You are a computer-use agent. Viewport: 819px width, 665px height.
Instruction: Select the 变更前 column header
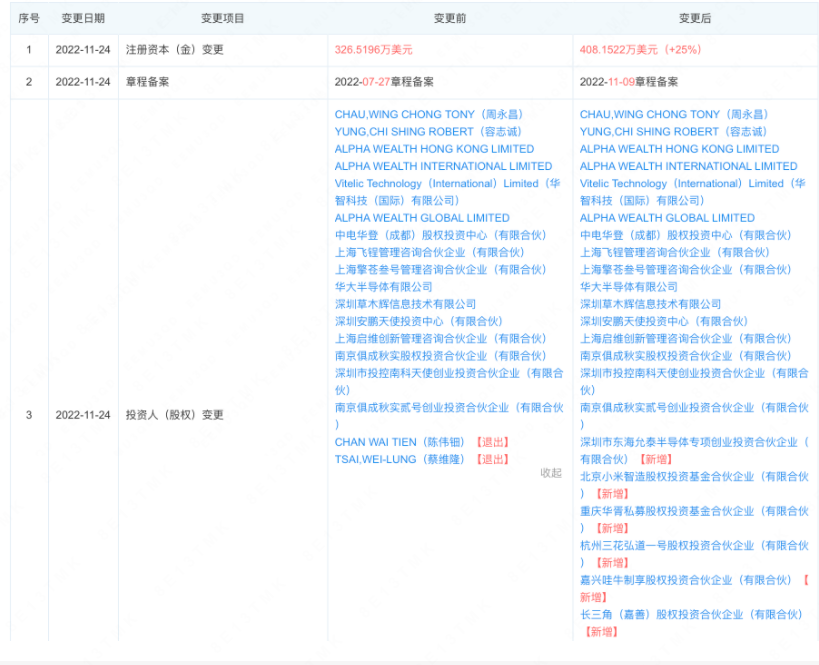pos(450,18)
